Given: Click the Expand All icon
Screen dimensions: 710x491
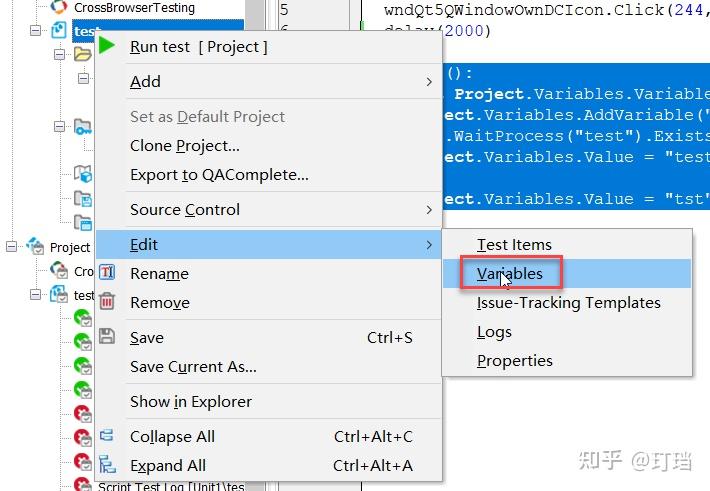Looking at the screenshot, I should [x=108, y=465].
